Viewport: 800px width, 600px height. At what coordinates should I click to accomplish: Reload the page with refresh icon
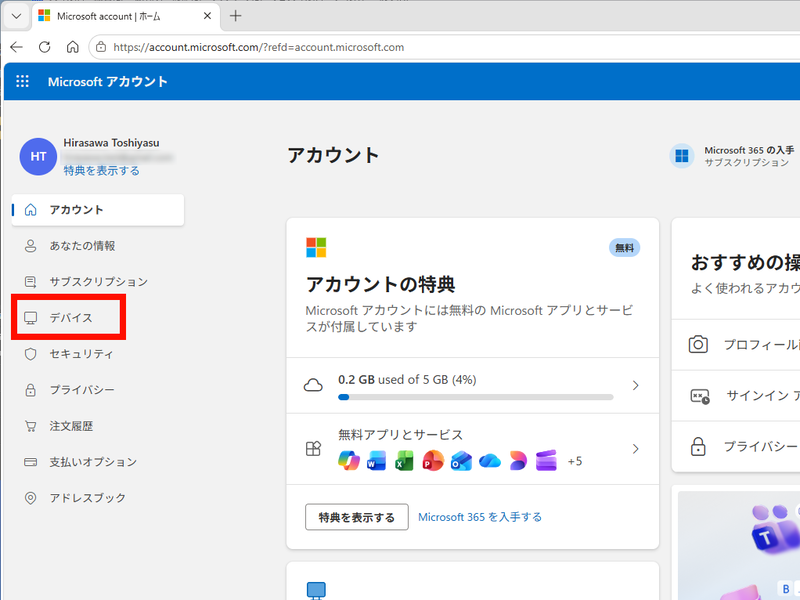pyautogui.click(x=45, y=47)
